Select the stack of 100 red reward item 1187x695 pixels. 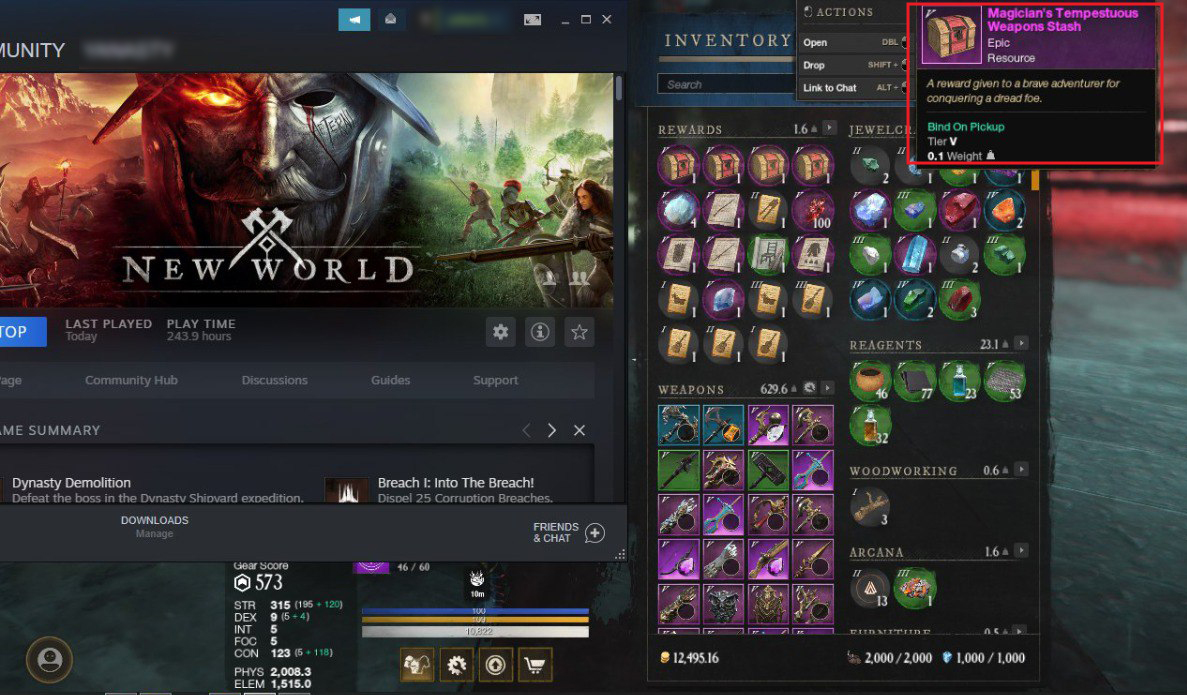pyautogui.click(x=813, y=210)
